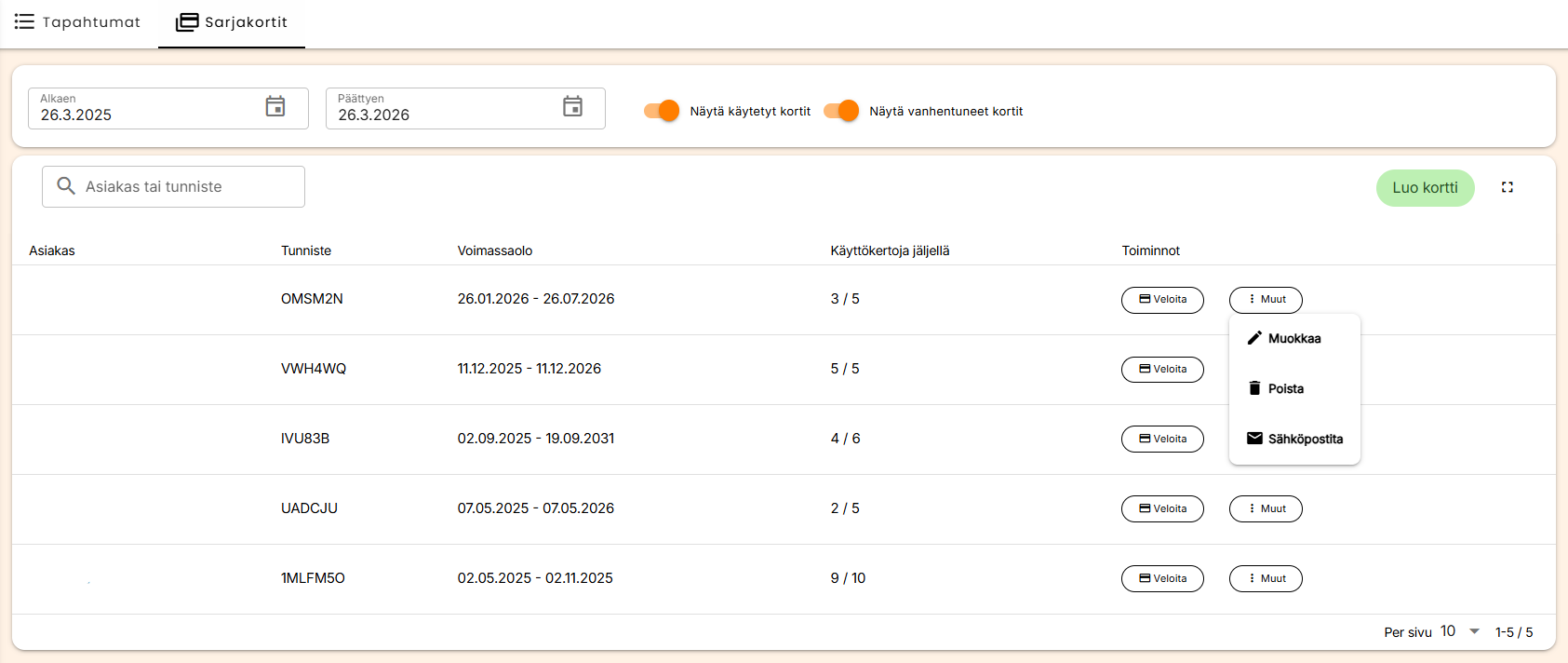Click the search magnifier icon
1568x663 pixels.
pos(66,186)
